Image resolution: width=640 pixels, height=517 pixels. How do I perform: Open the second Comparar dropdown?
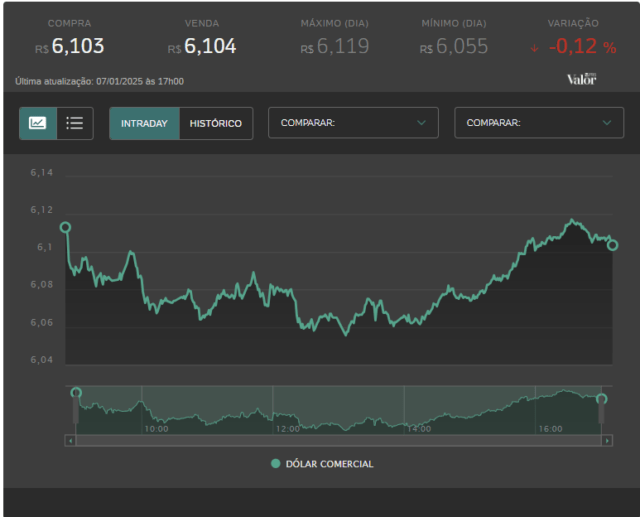pyautogui.click(x=539, y=123)
